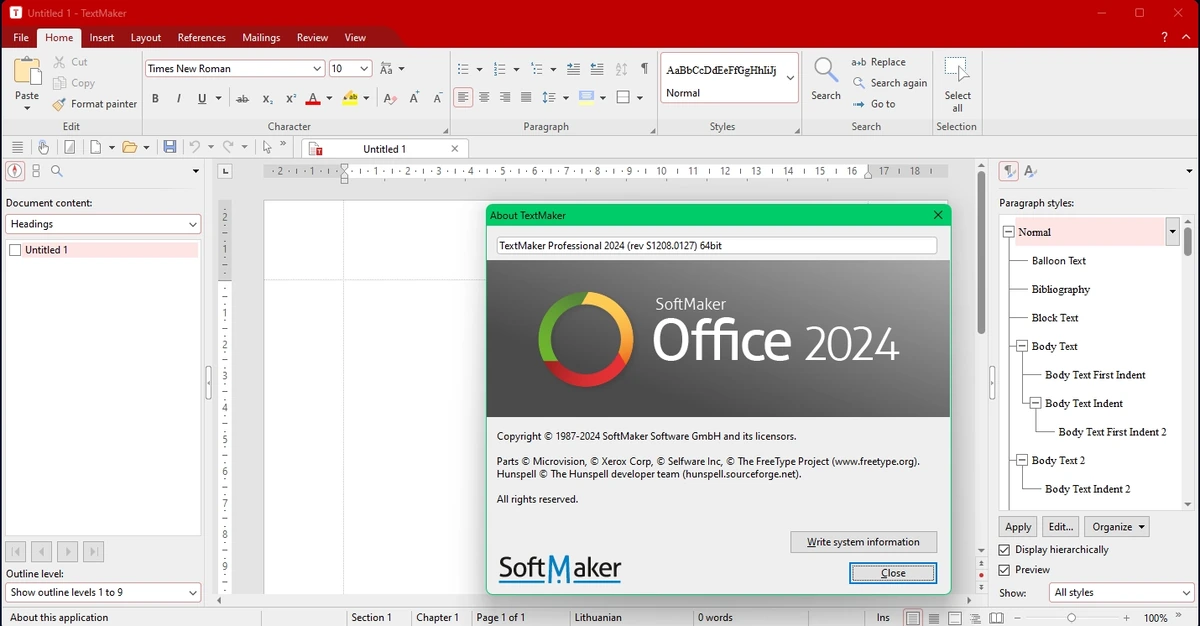Center align the paragraph
The width and height of the screenshot is (1200, 626).
(x=484, y=97)
